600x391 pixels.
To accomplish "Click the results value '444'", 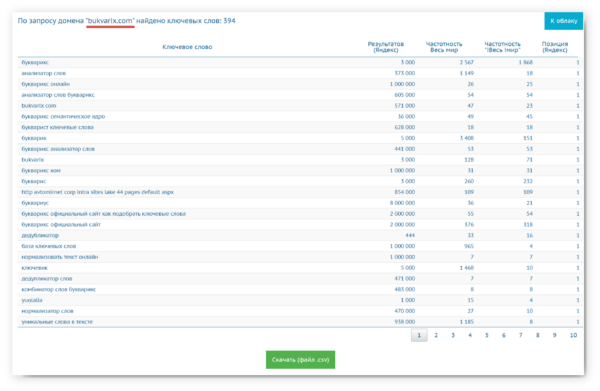I will click(x=410, y=235).
